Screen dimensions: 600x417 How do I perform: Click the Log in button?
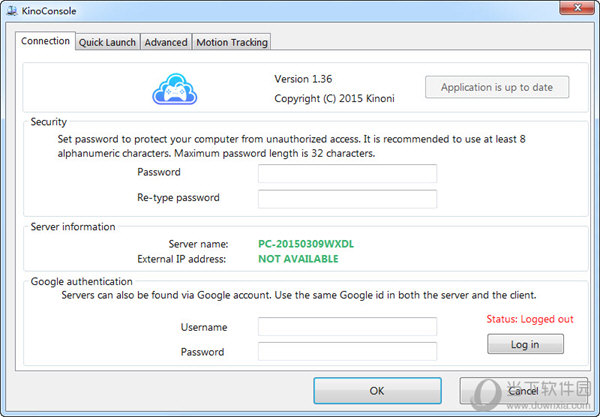525,344
